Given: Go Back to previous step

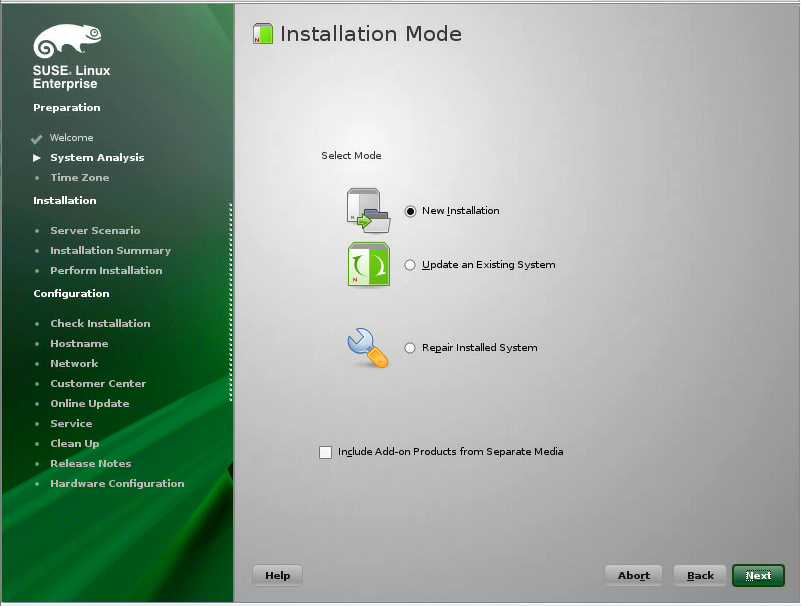Looking at the screenshot, I should point(700,575).
